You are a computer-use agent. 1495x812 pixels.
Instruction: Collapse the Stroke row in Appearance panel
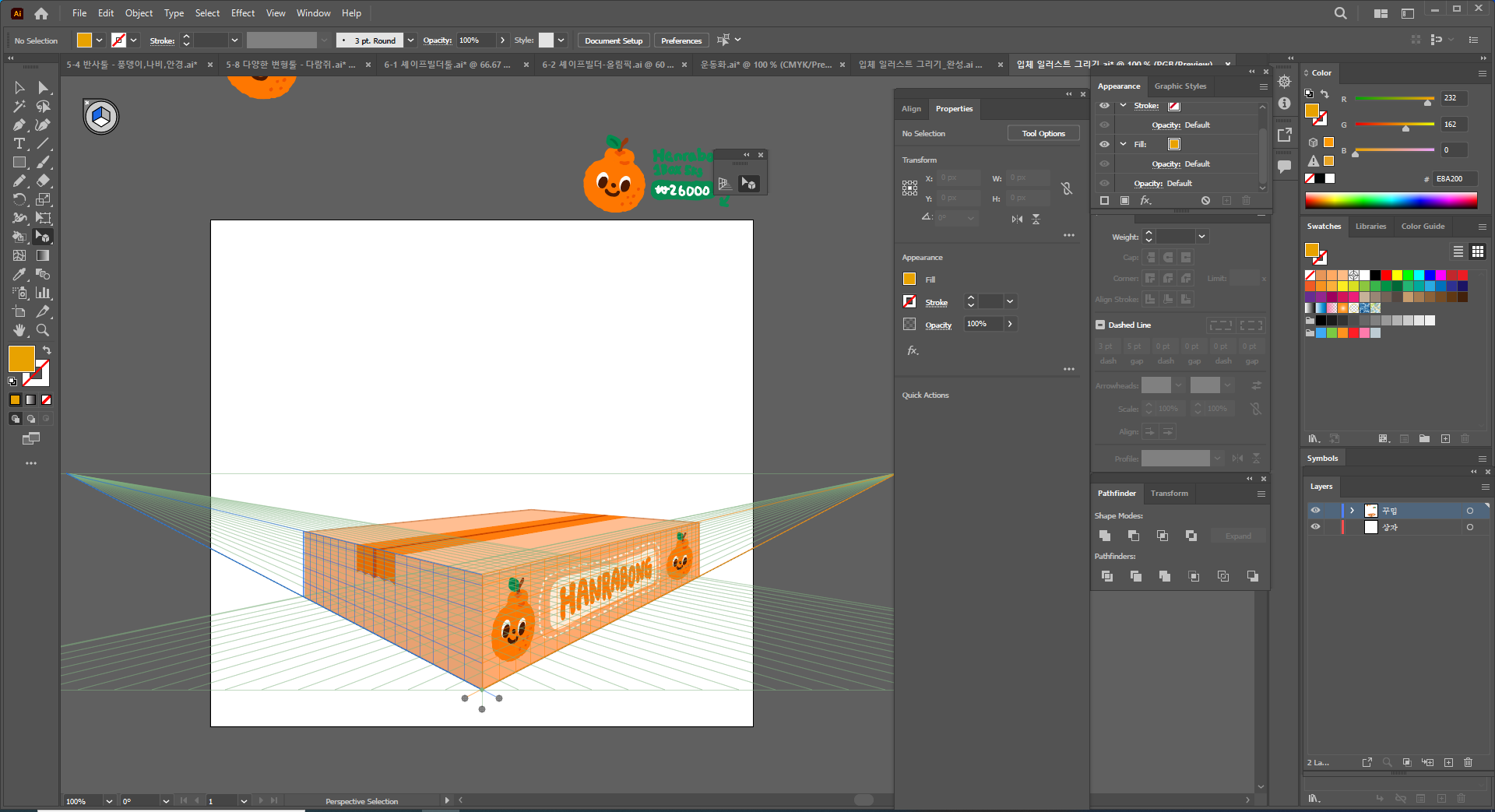1123,106
